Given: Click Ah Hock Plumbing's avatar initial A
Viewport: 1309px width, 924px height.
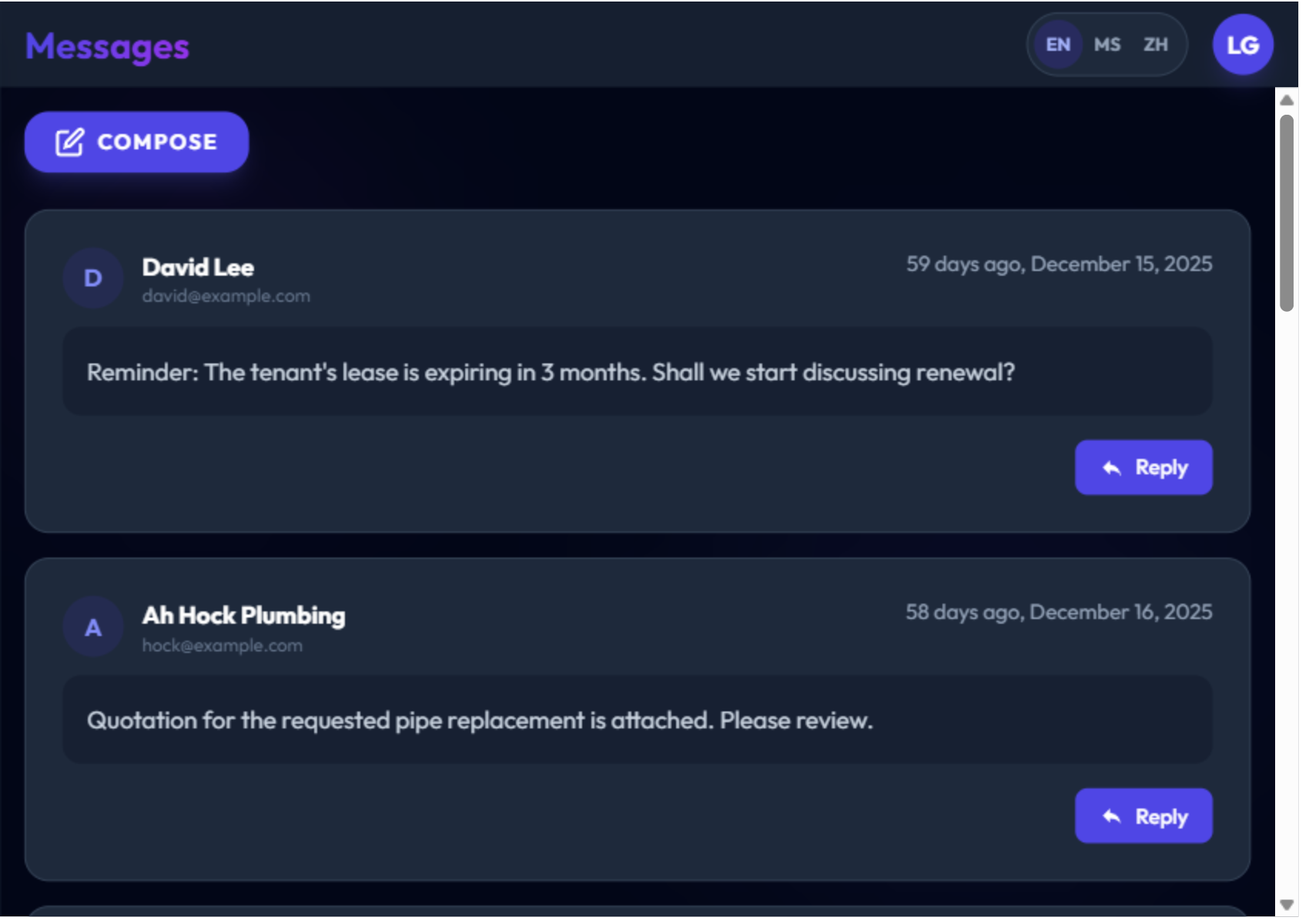Looking at the screenshot, I should pyautogui.click(x=92, y=627).
